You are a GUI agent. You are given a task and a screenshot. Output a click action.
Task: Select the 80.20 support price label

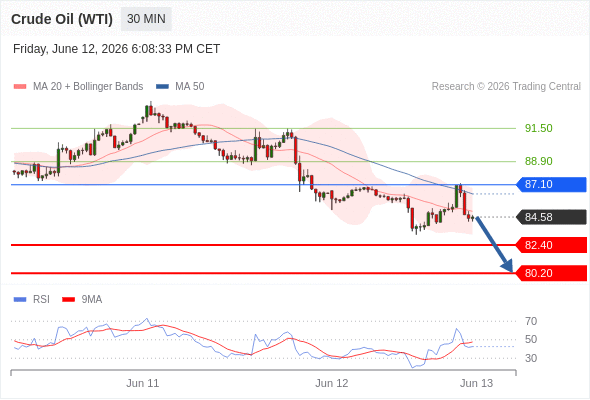pyautogui.click(x=551, y=273)
